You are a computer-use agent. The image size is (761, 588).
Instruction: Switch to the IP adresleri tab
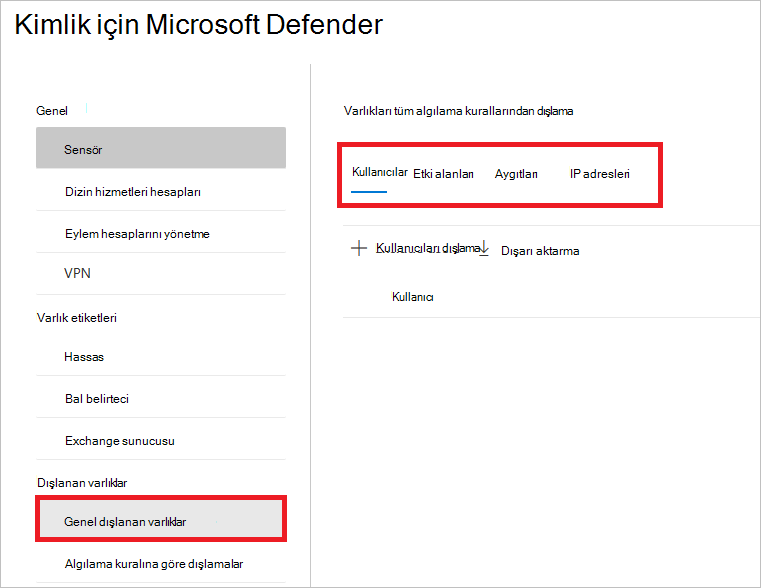tap(599, 174)
